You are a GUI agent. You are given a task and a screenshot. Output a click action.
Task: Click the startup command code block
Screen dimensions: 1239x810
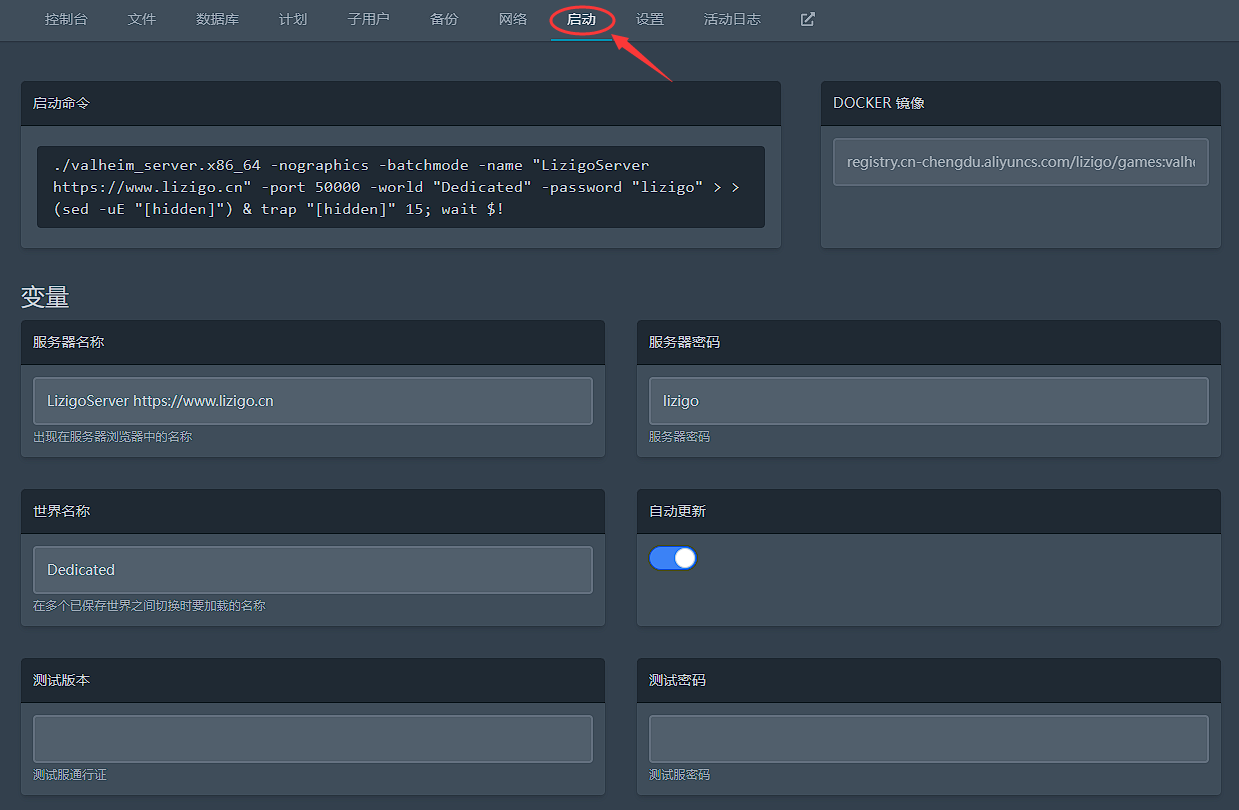[401, 187]
